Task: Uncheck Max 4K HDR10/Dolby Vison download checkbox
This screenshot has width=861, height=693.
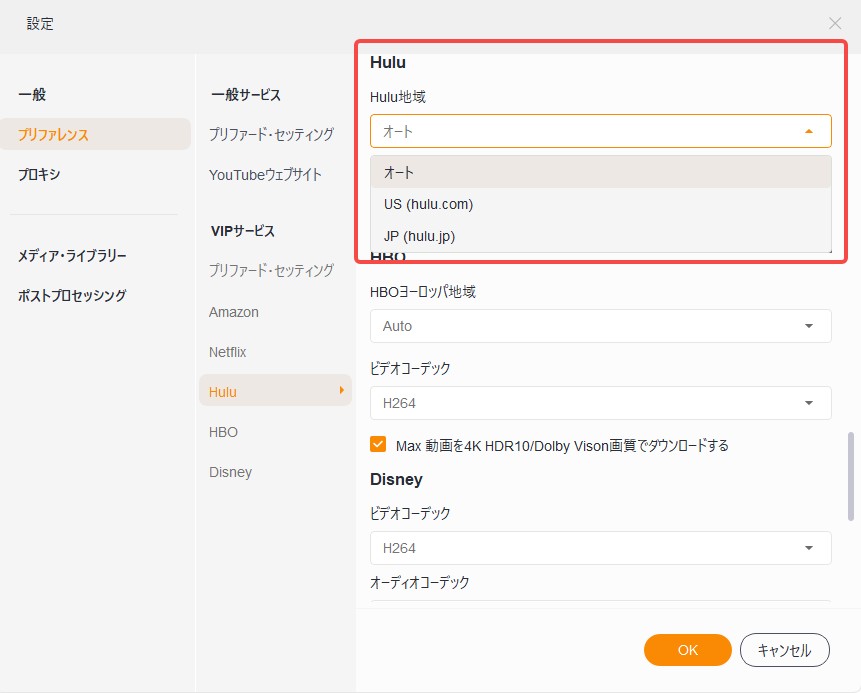Action: tap(378, 444)
